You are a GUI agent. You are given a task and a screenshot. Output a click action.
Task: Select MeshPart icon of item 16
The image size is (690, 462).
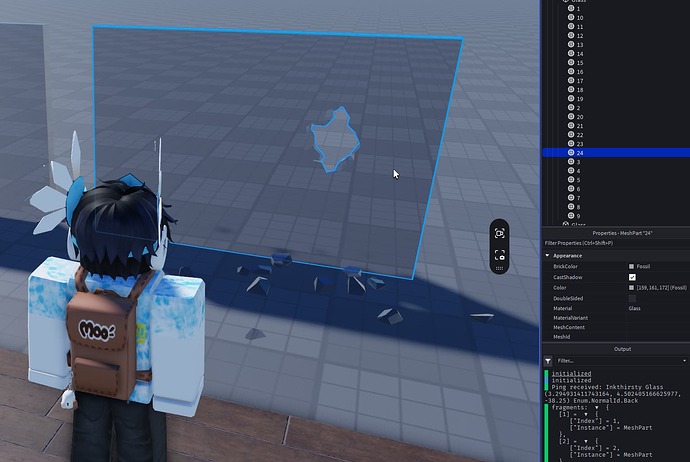click(571, 72)
